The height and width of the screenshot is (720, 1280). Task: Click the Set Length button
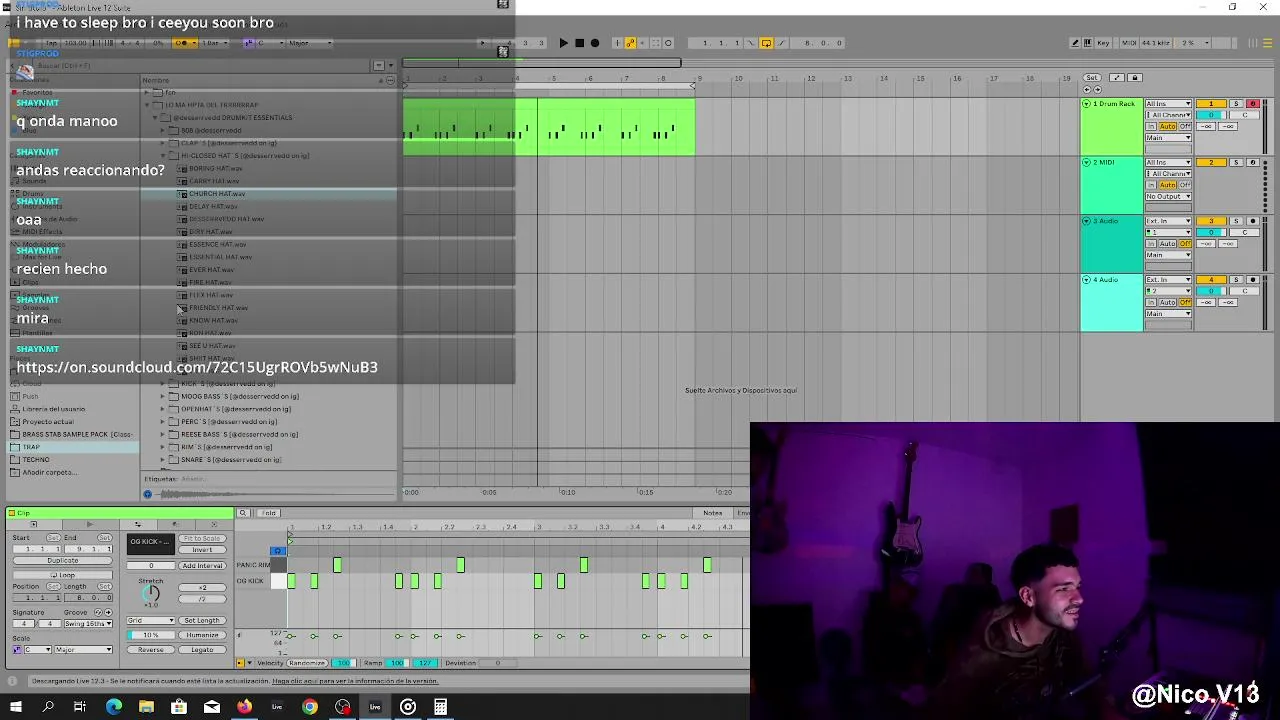[202, 620]
